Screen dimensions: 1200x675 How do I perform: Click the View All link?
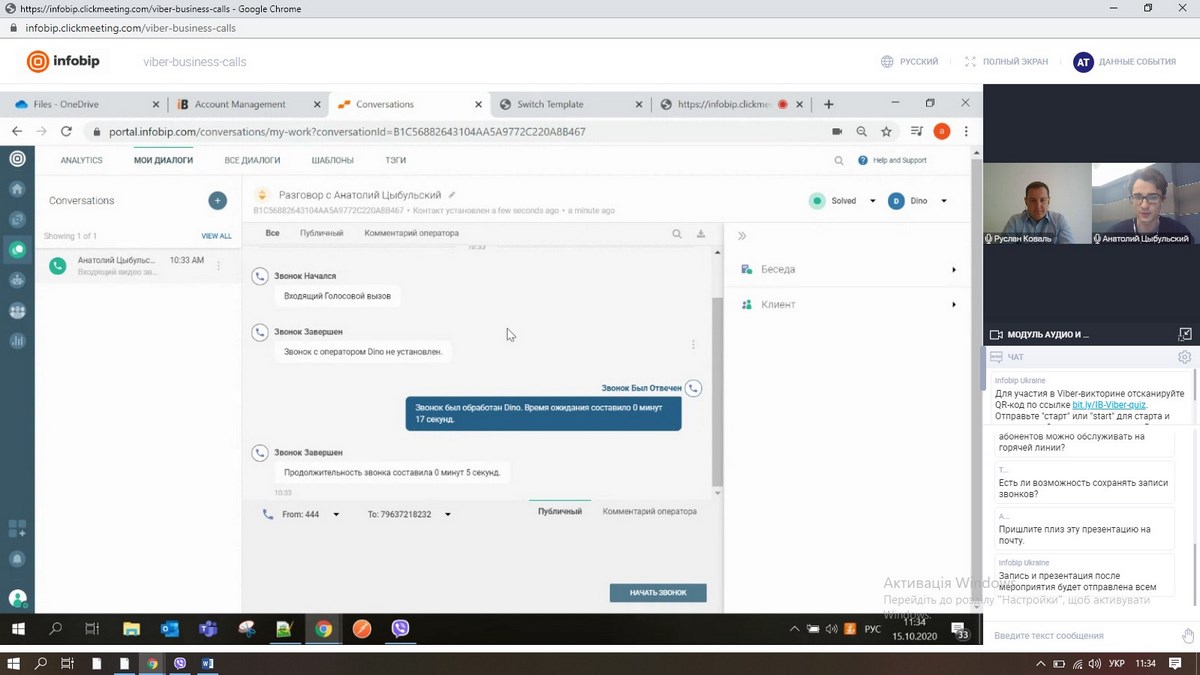[216, 236]
